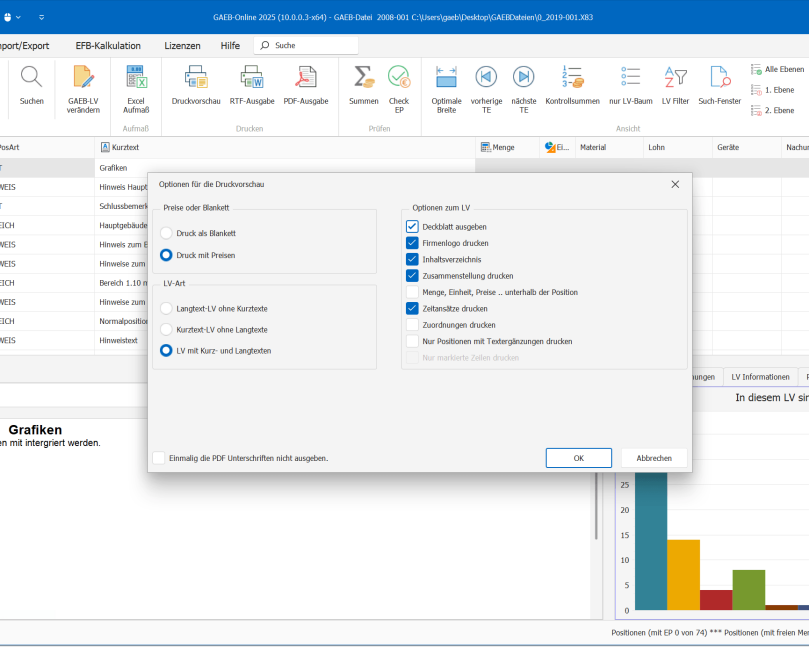Toggle Einmalig die PDF Unterschriften checkbox
Image resolution: width=809 pixels, height=648 pixels.
[159, 458]
